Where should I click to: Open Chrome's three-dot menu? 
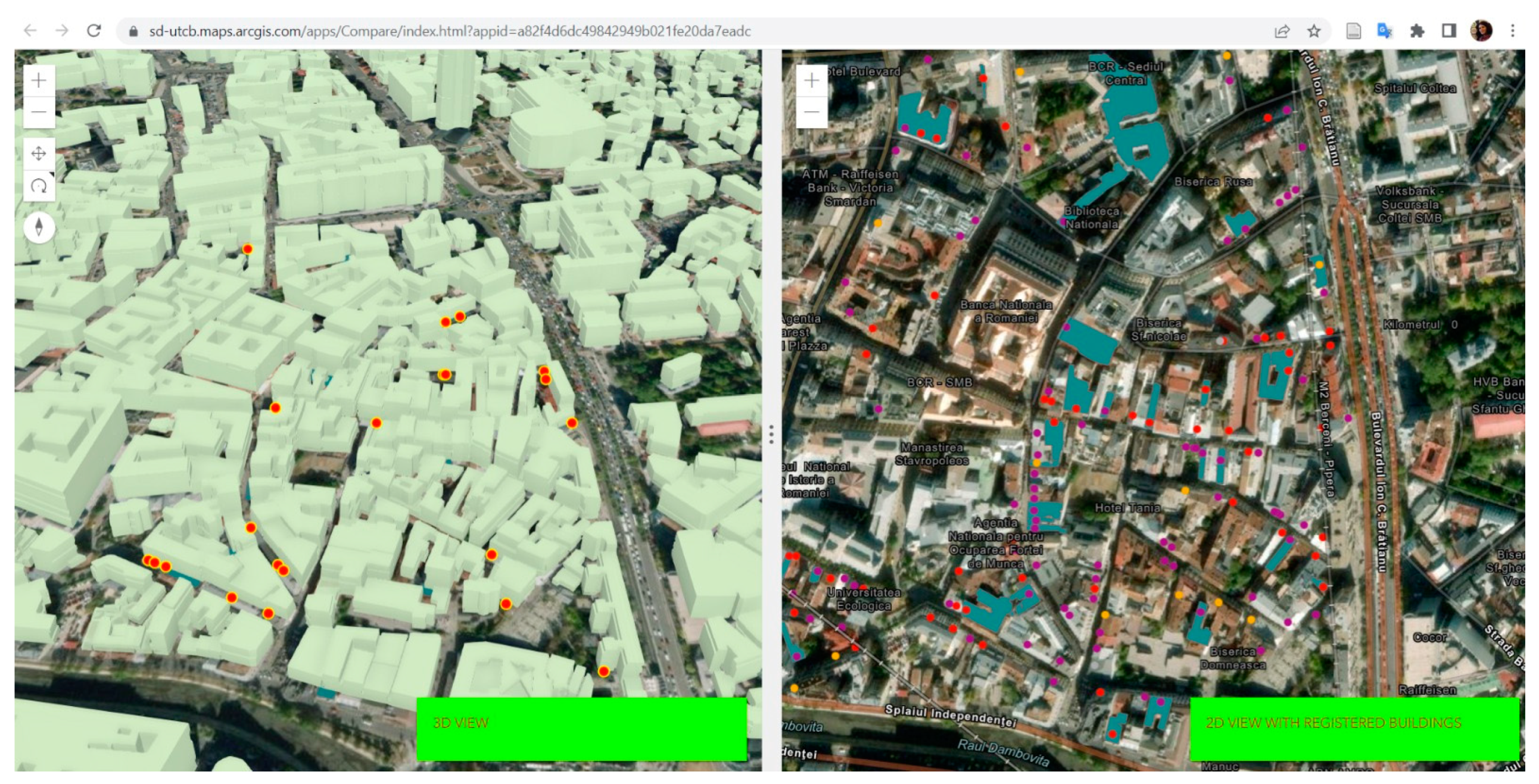(x=1513, y=31)
